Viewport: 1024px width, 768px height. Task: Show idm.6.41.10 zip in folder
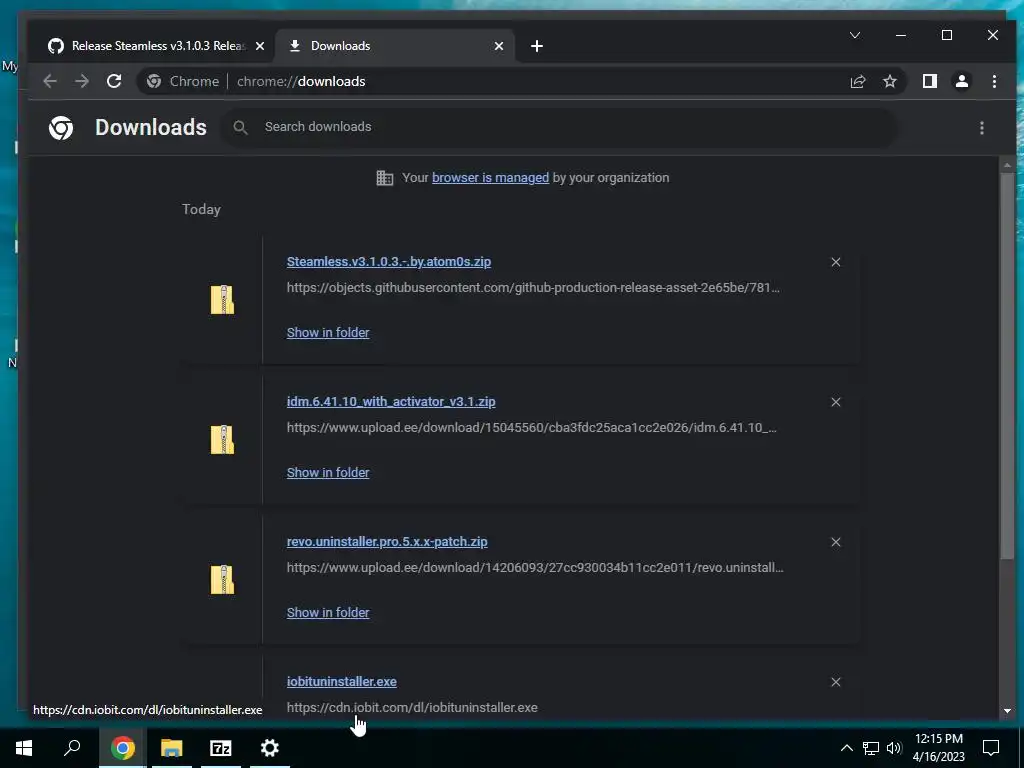pyautogui.click(x=328, y=472)
